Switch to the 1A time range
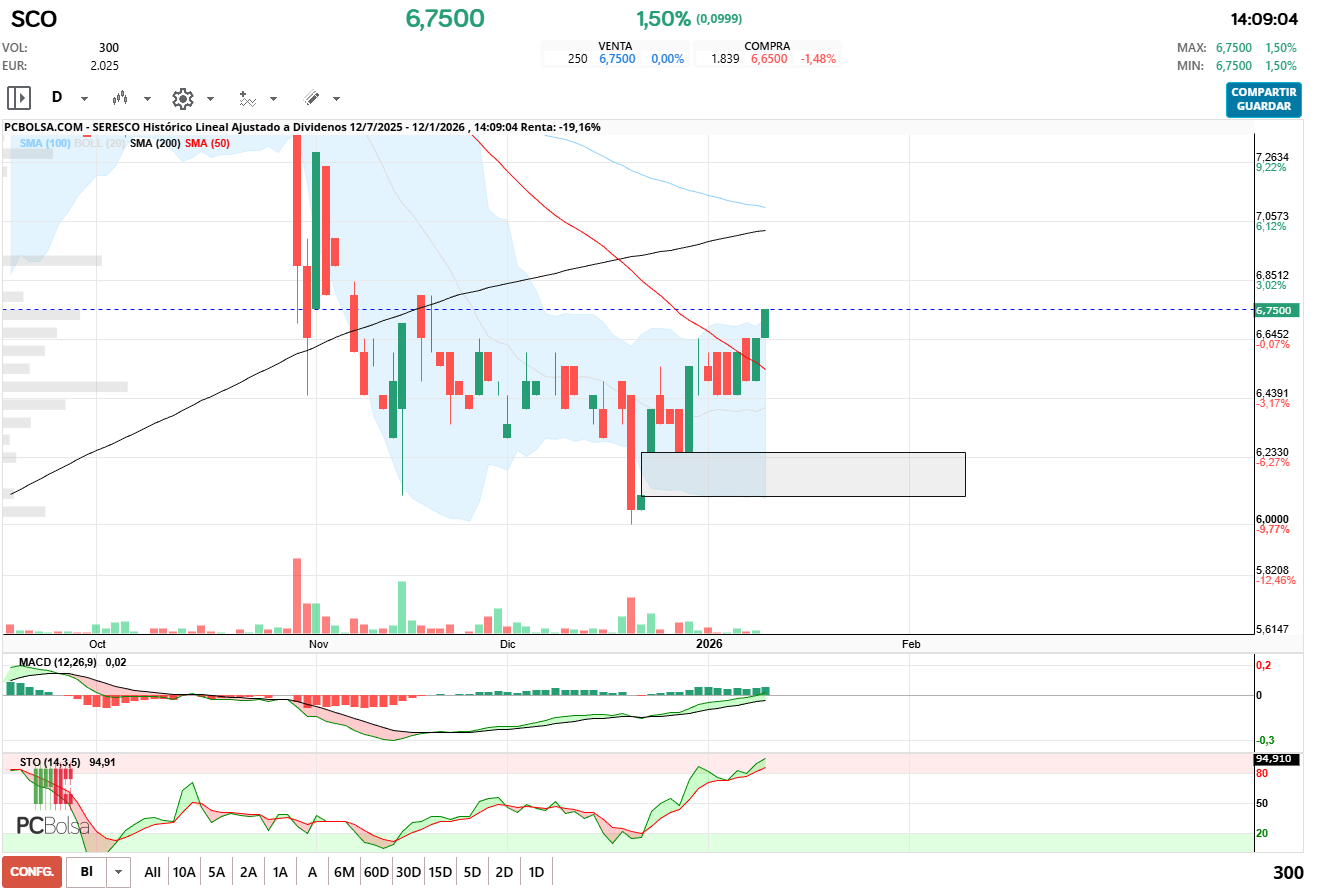Image resolution: width=1317 pixels, height=893 pixels. click(280, 872)
